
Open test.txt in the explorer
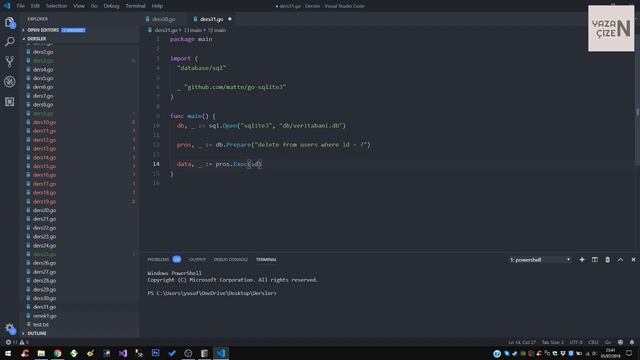[40, 324]
